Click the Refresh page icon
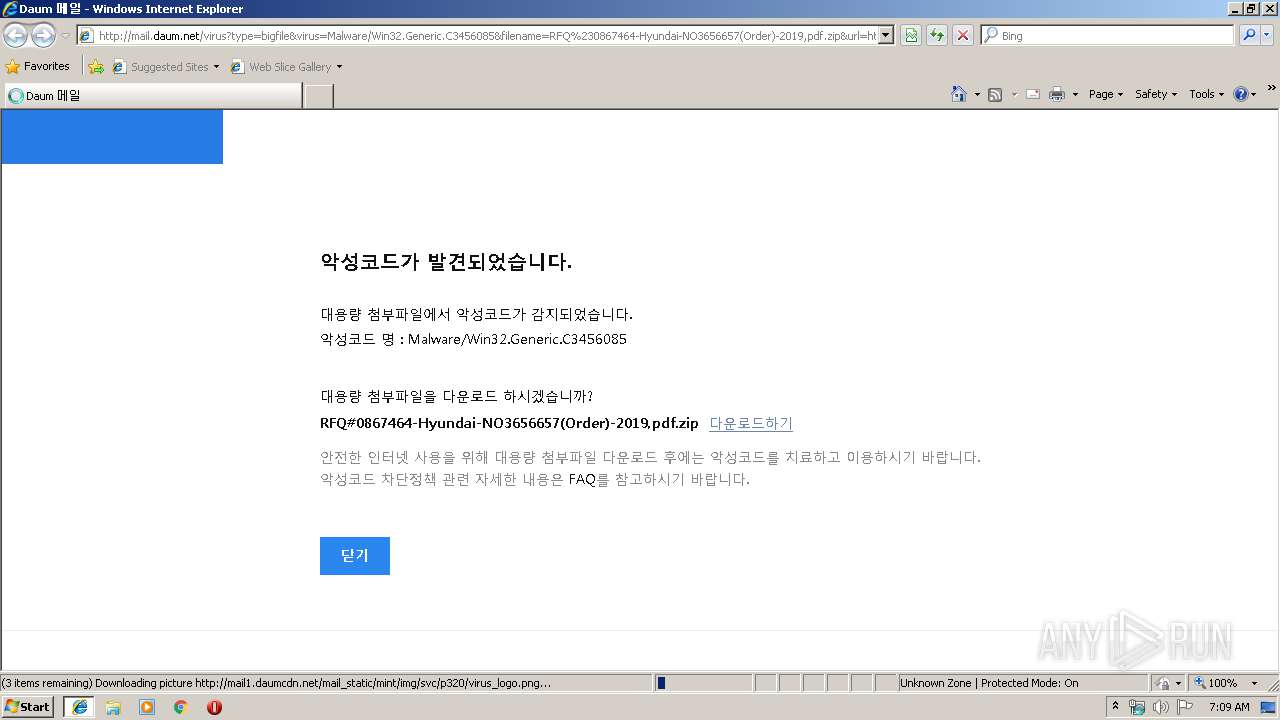 tap(937, 36)
